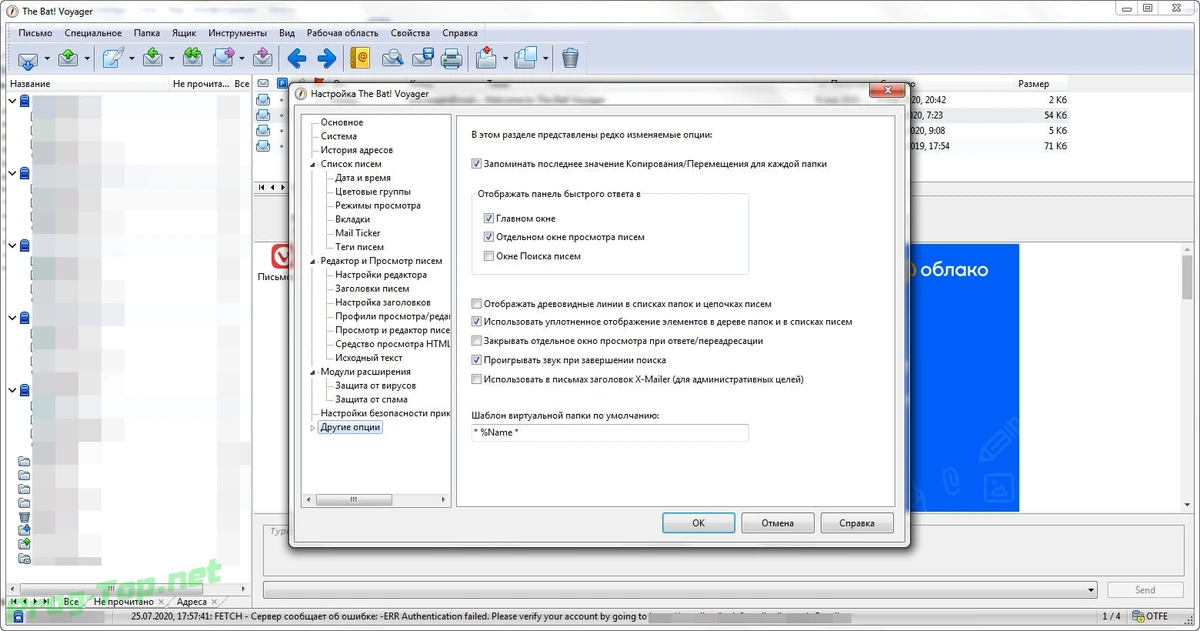
Task: Open the Ящик menu
Action: tap(185, 33)
